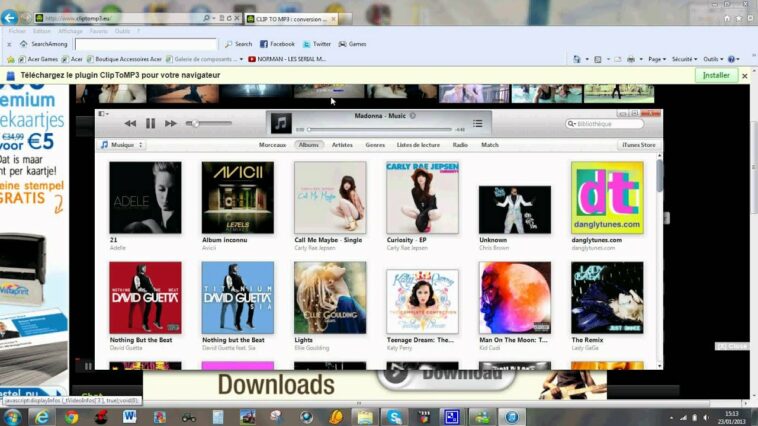This screenshot has width=758, height=426.
Task: Click the Search button in SearchAmong toolbar
Action: point(238,44)
